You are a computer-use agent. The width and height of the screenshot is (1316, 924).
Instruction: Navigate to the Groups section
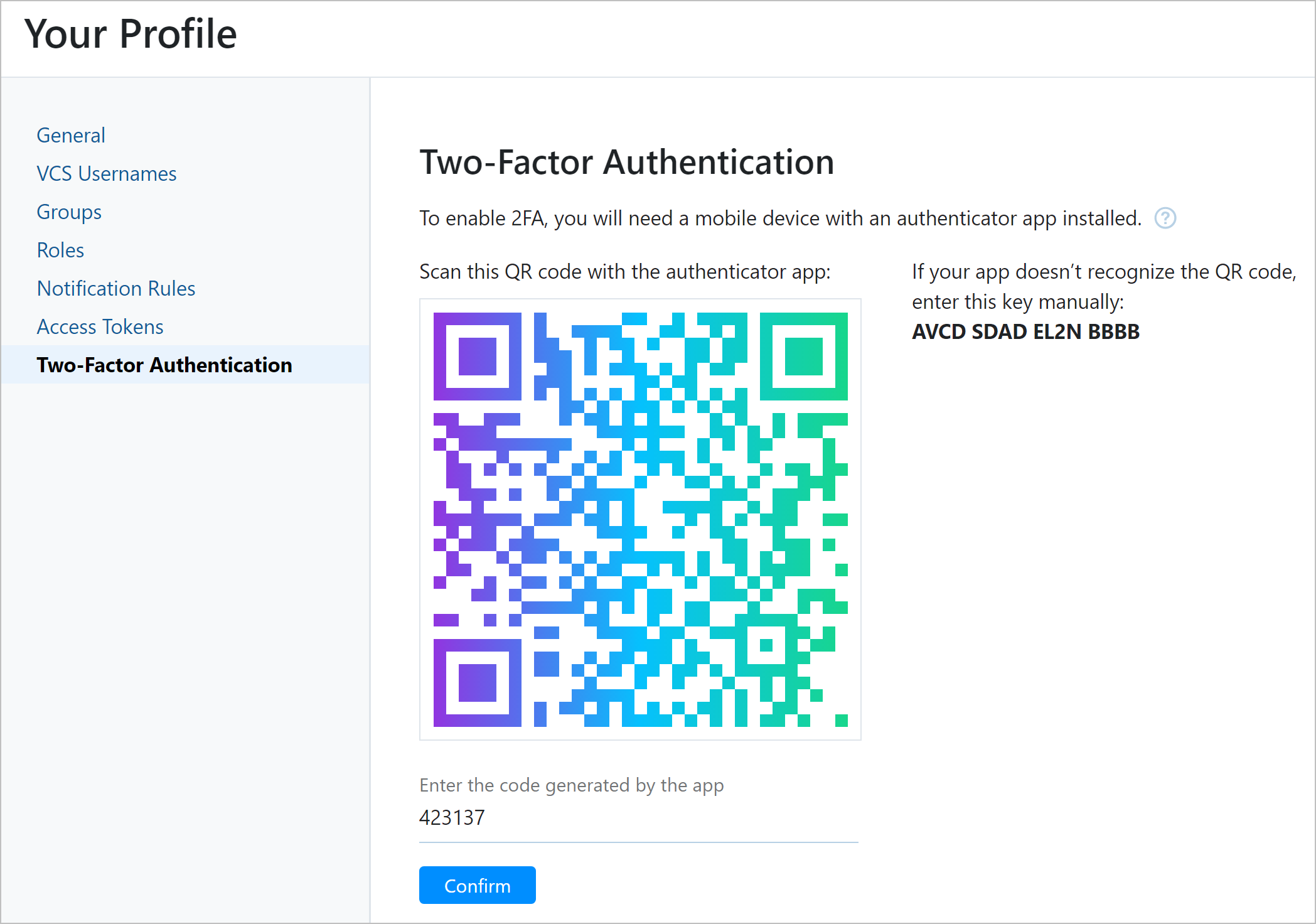pyautogui.click(x=68, y=212)
